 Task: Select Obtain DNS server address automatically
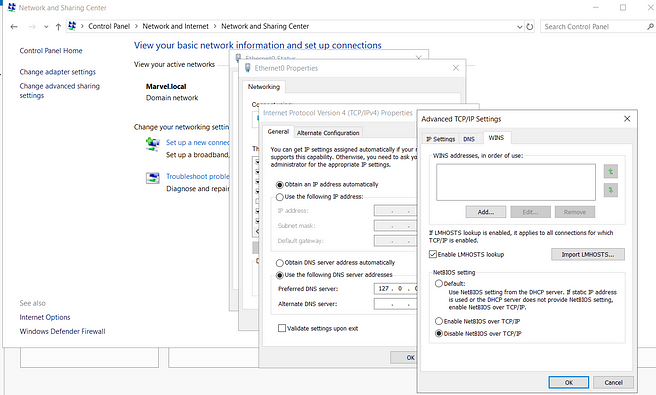point(279,263)
